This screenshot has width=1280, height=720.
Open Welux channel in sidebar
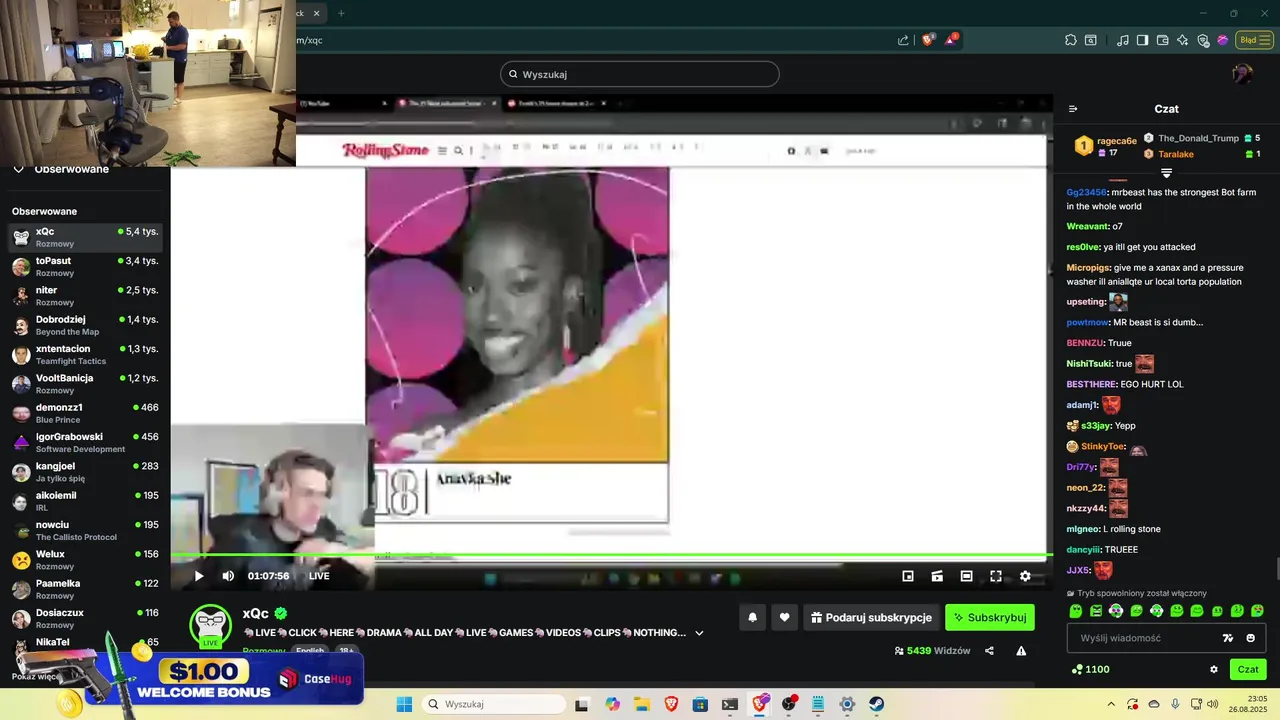click(85, 560)
